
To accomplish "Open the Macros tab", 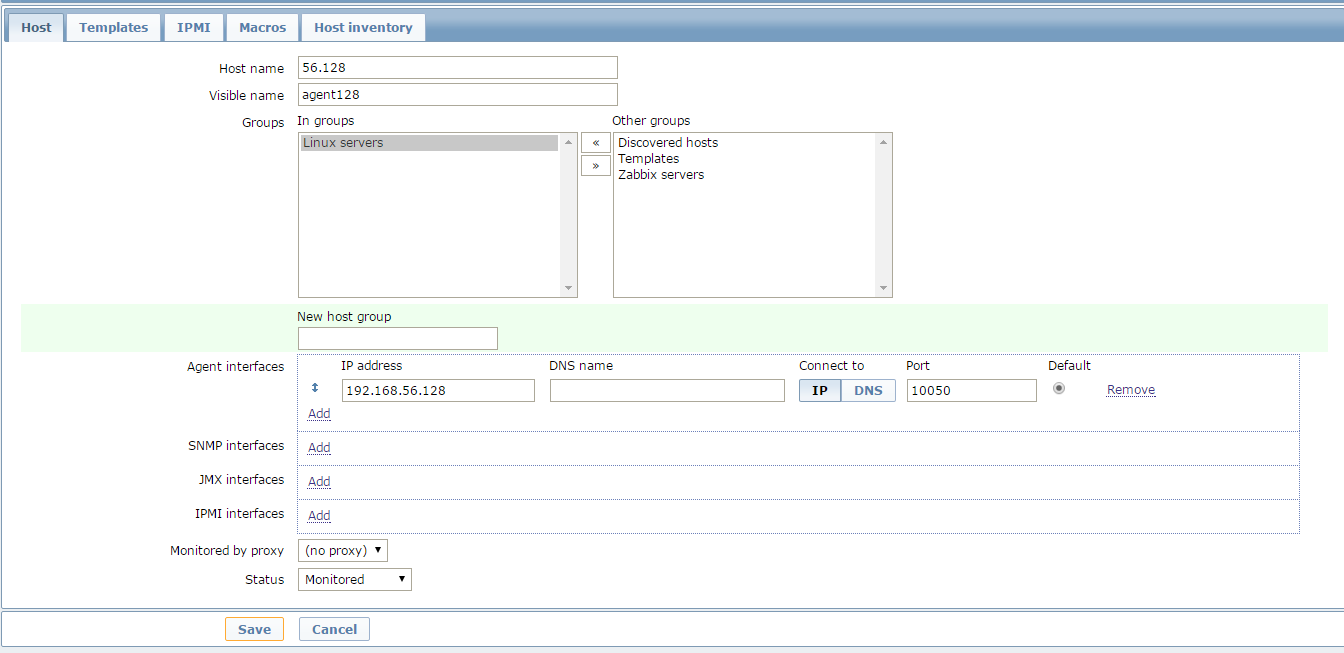I will (x=262, y=27).
